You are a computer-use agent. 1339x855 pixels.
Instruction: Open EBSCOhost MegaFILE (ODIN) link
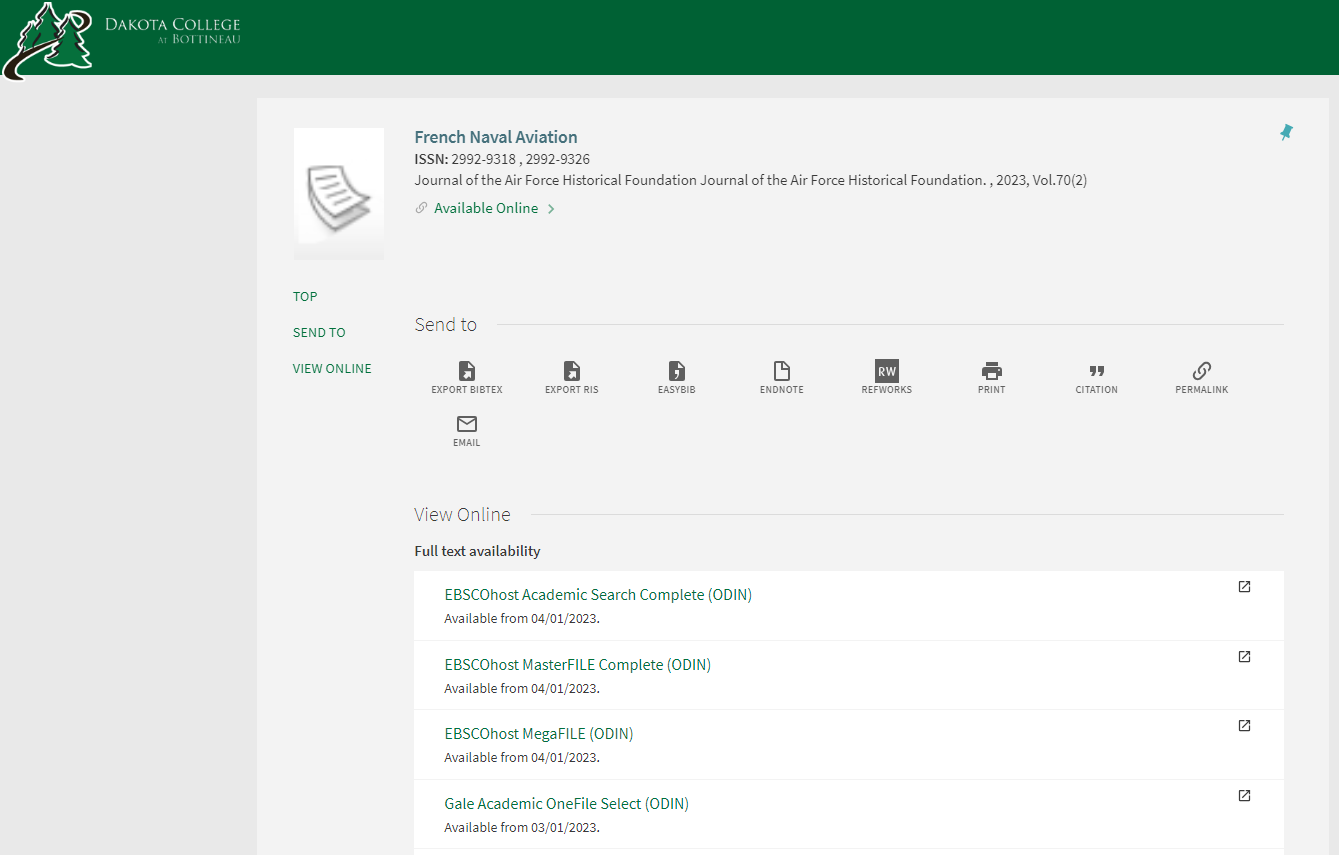click(539, 733)
